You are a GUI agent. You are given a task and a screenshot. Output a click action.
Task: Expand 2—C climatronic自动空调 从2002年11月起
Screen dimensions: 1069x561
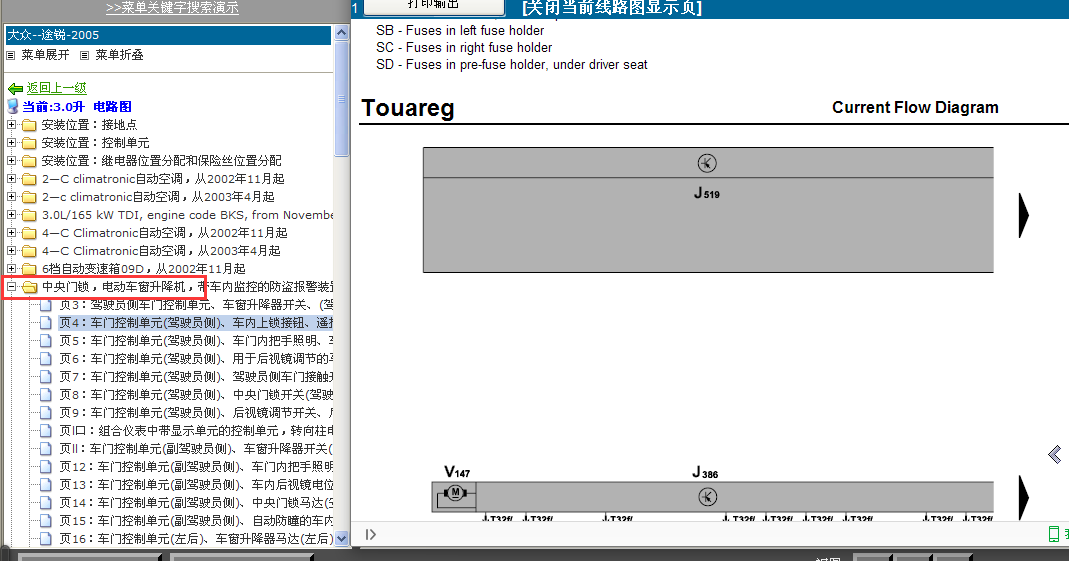pyautogui.click(x=11, y=179)
